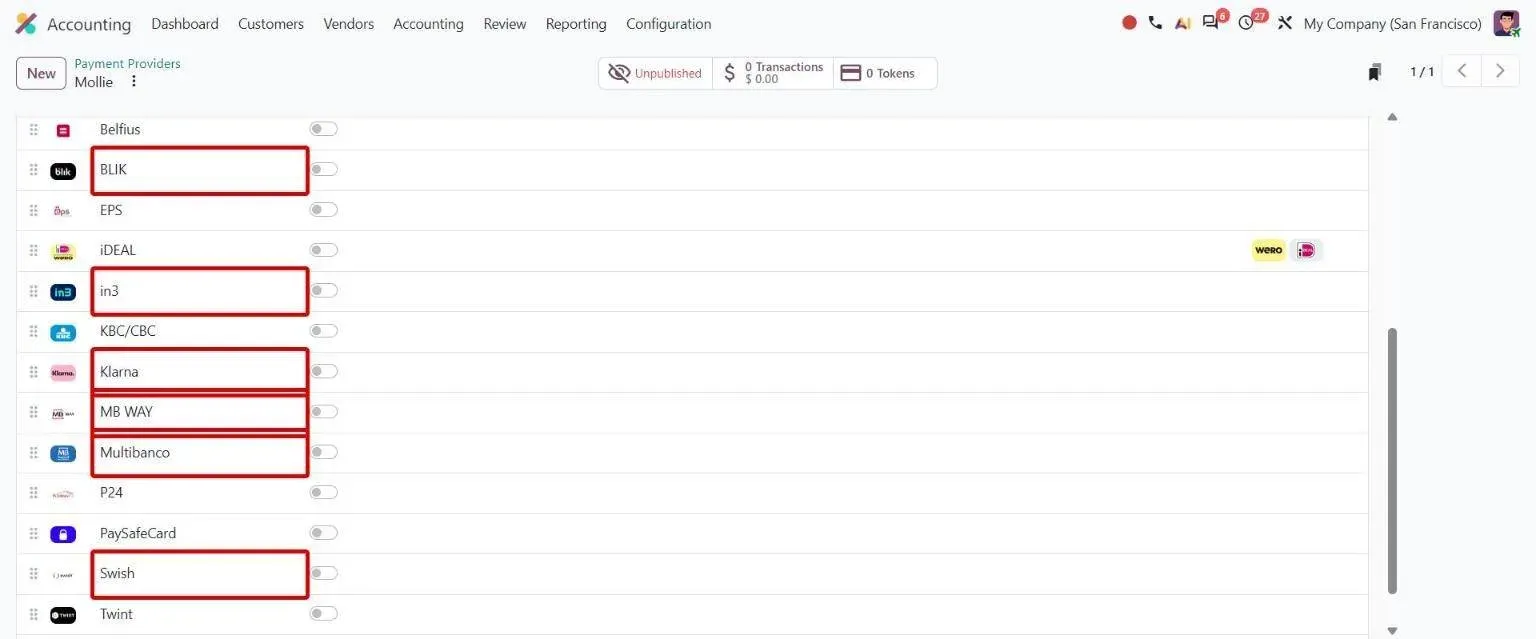Enable the iDEAL payment method toggle

(323, 250)
